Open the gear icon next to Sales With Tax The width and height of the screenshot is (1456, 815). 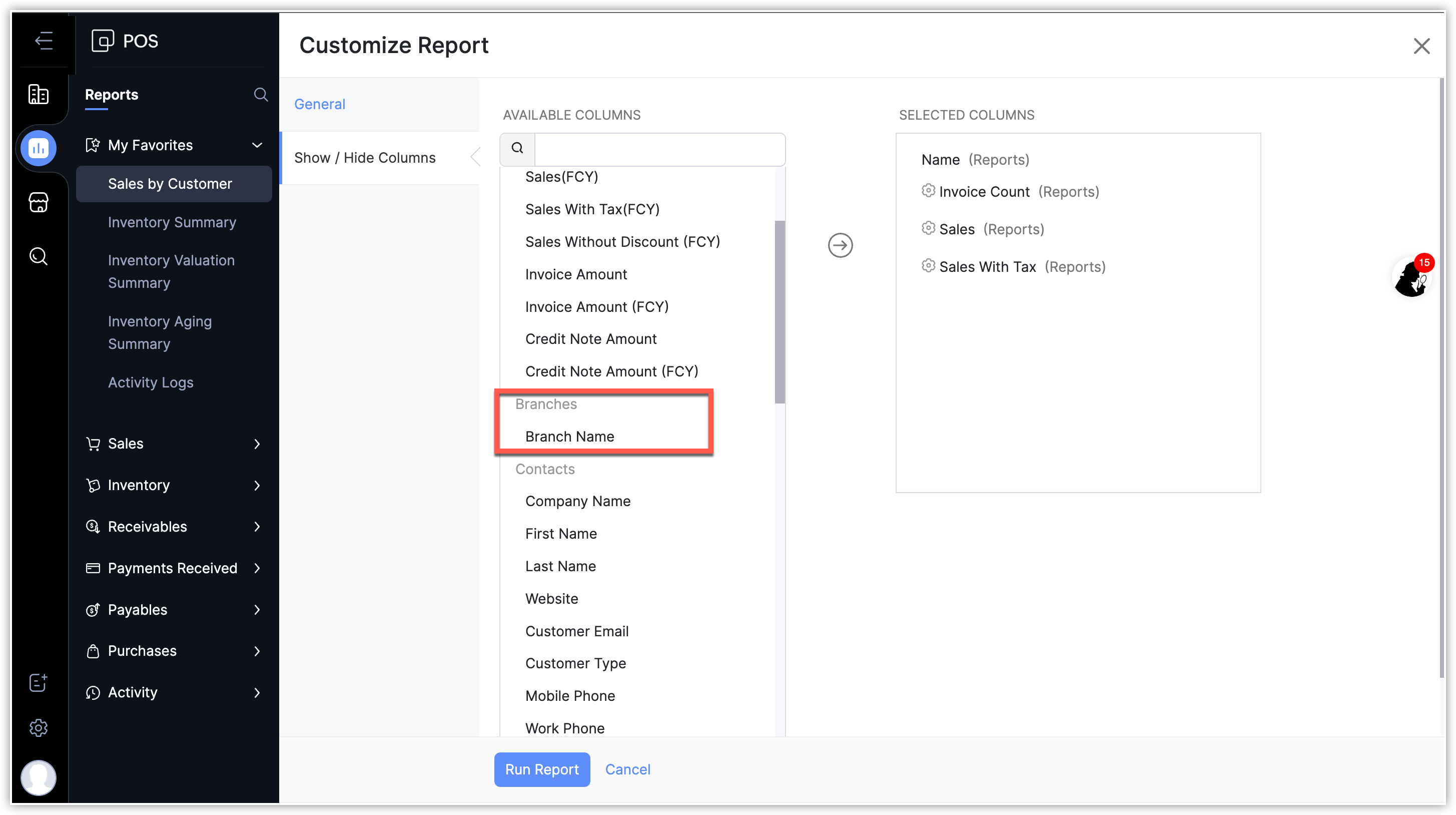[x=928, y=266]
